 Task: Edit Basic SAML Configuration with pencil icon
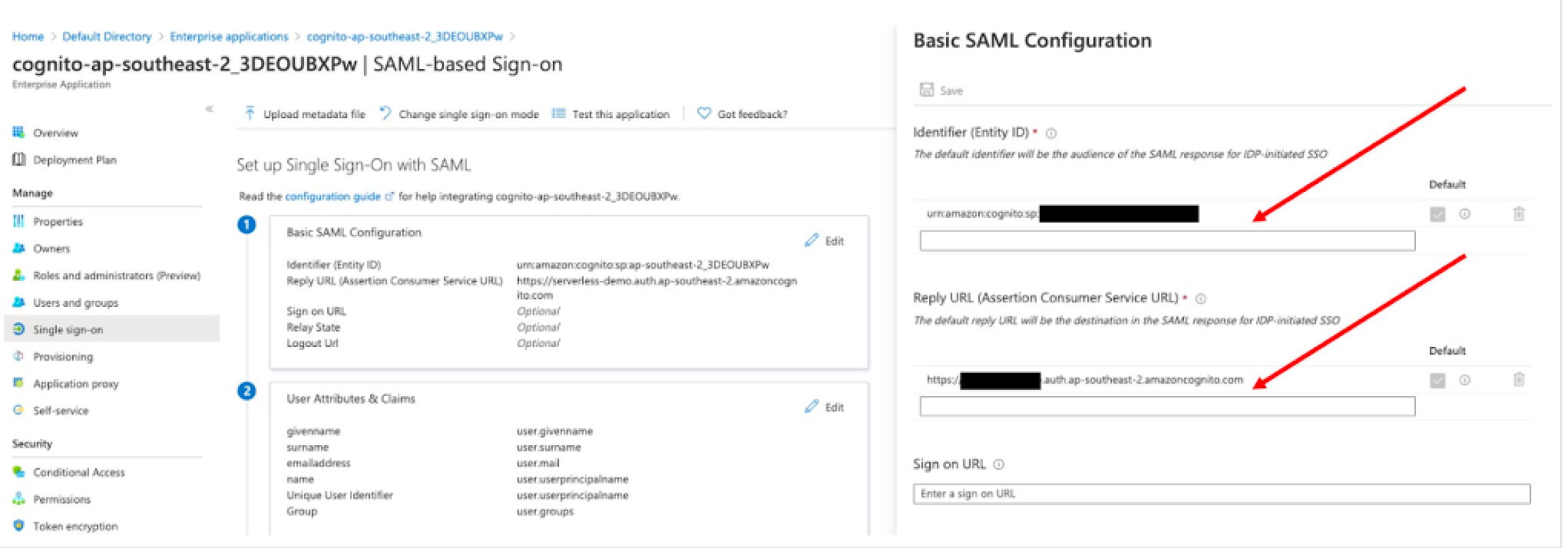point(812,240)
